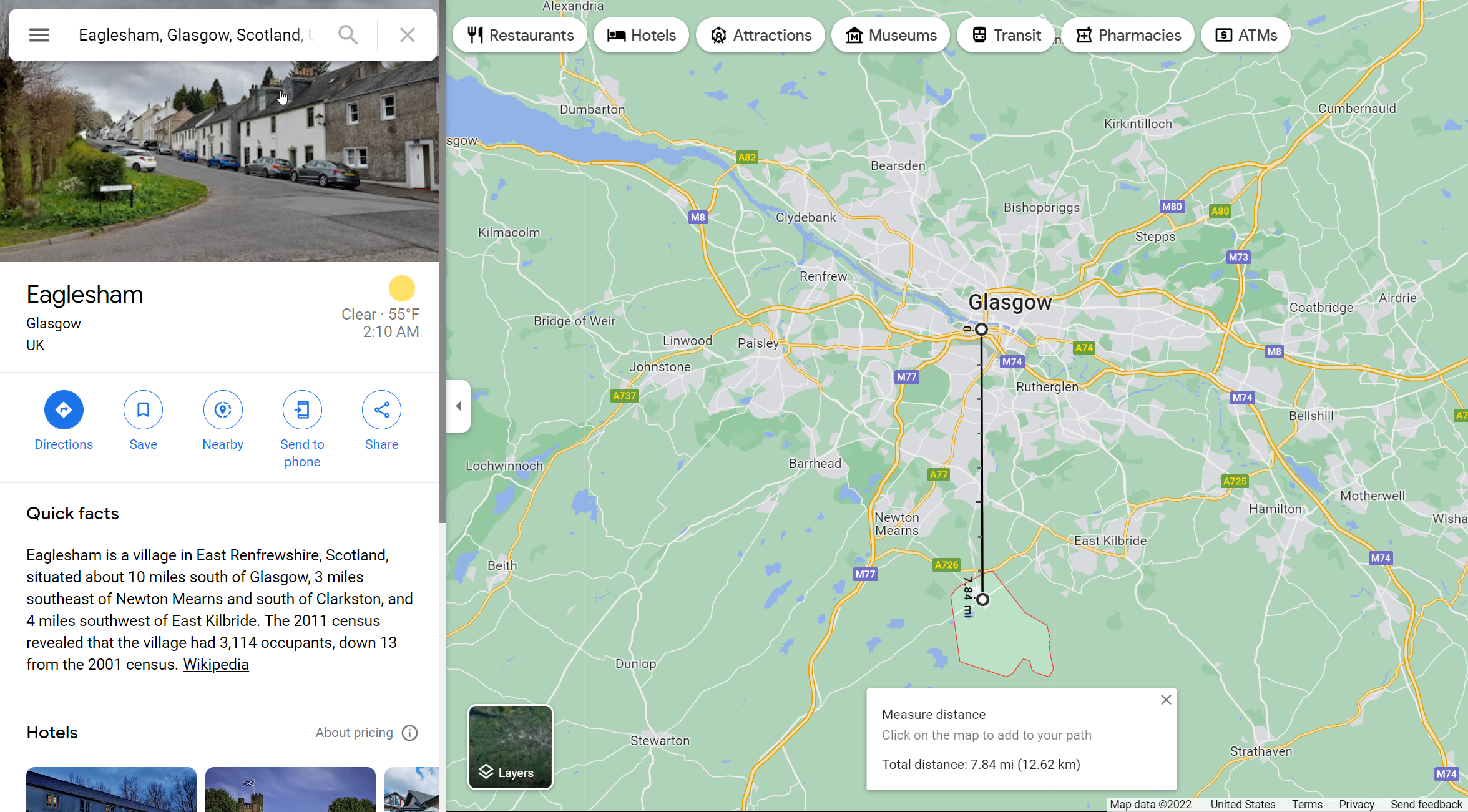This screenshot has width=1468, height=812.
Task: Open the hamburger main menu
Action: [x=39, y=35]
